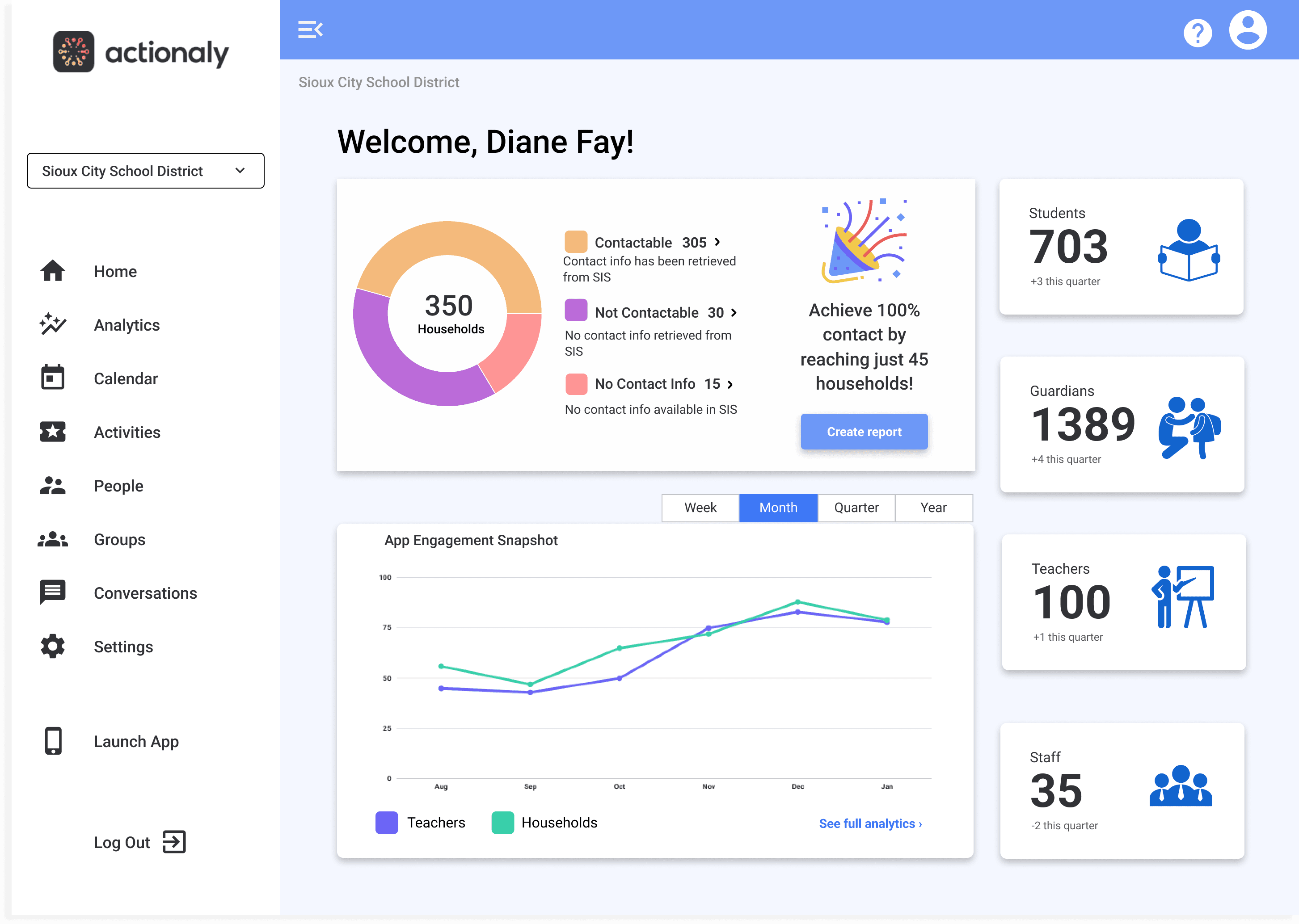
Task: Expand the Contactable 305 chevron
Action: [717, 242]
